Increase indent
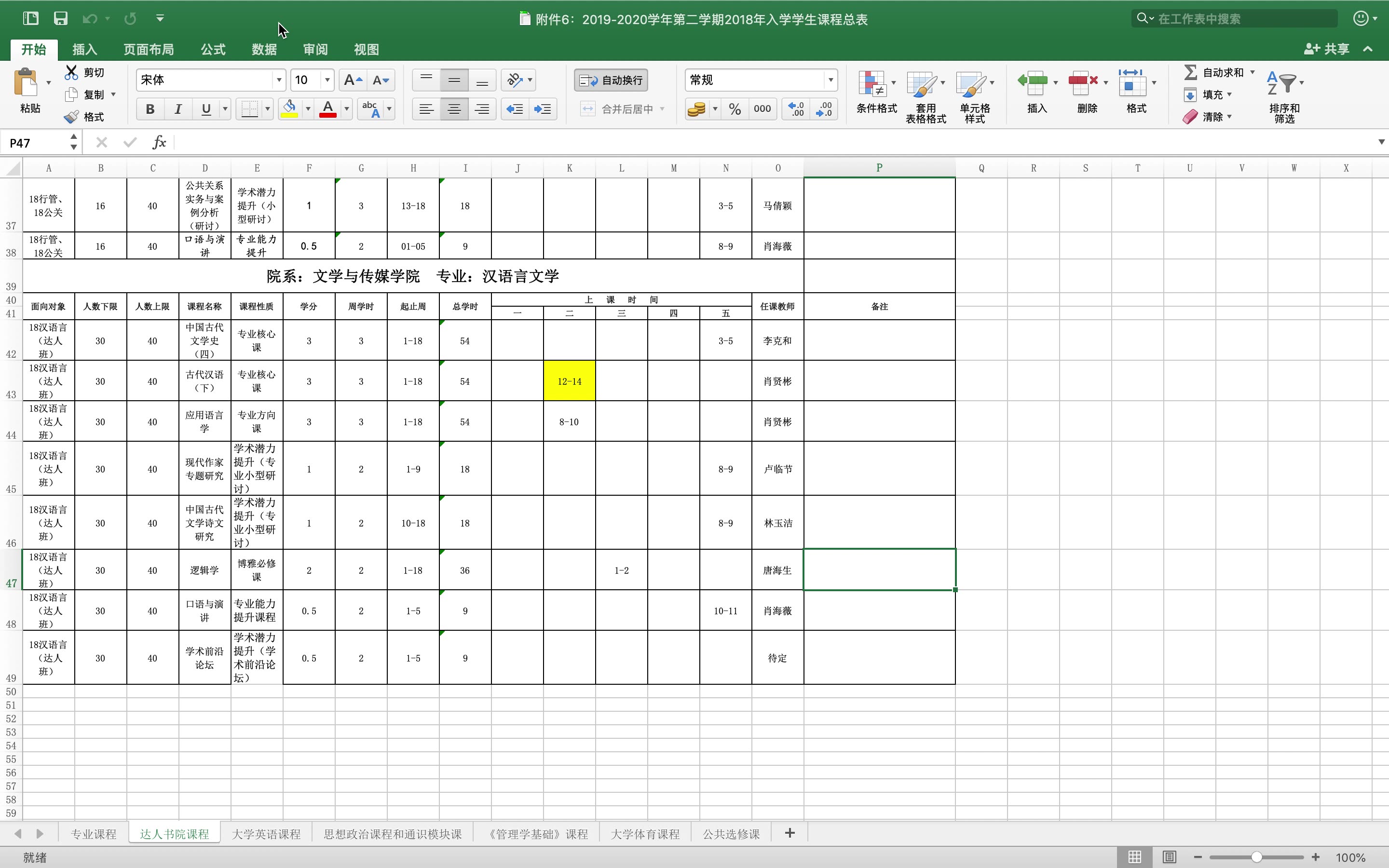1389x868 pixels. pos(543,108)
